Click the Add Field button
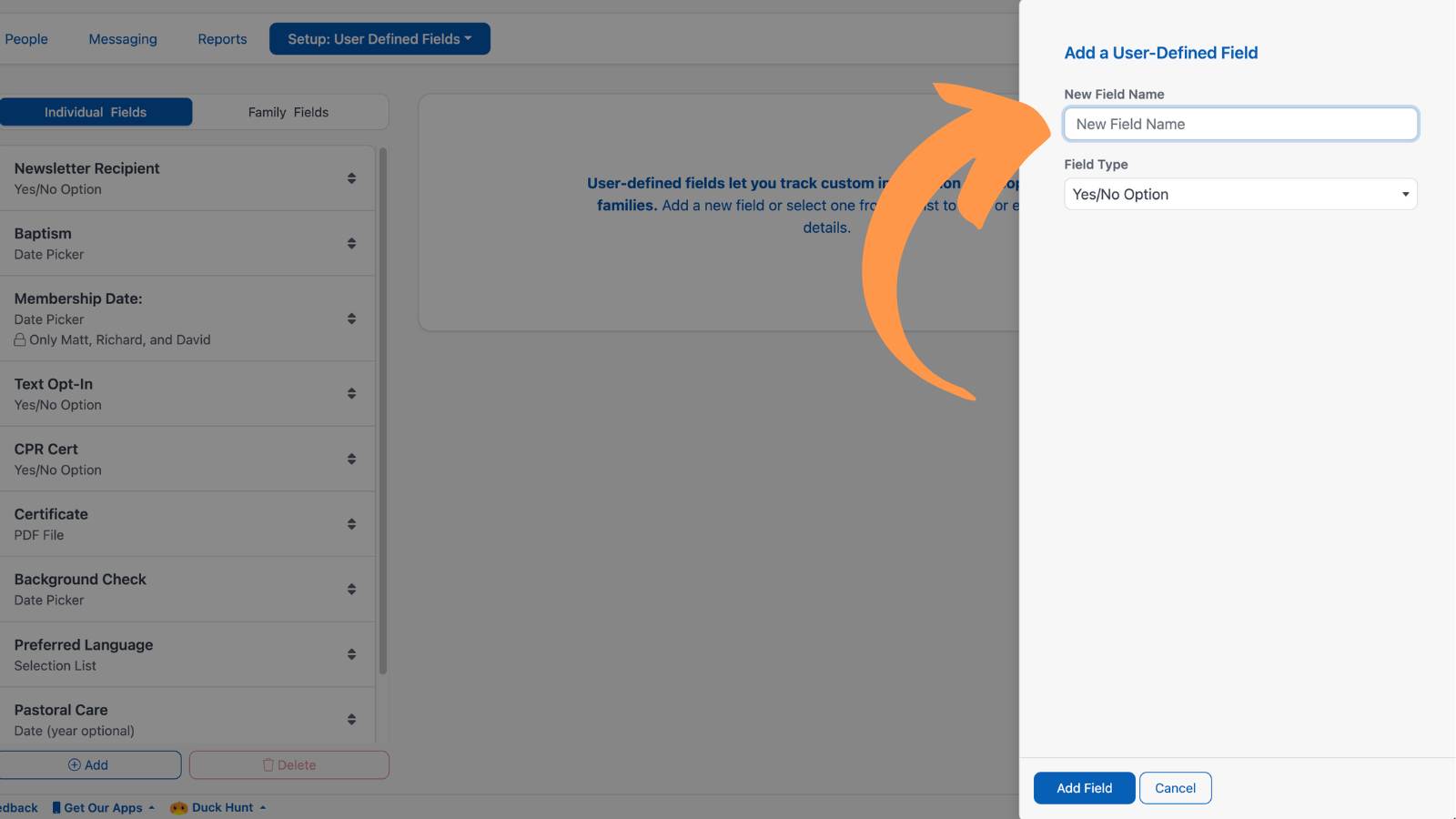 (1084, 788)
